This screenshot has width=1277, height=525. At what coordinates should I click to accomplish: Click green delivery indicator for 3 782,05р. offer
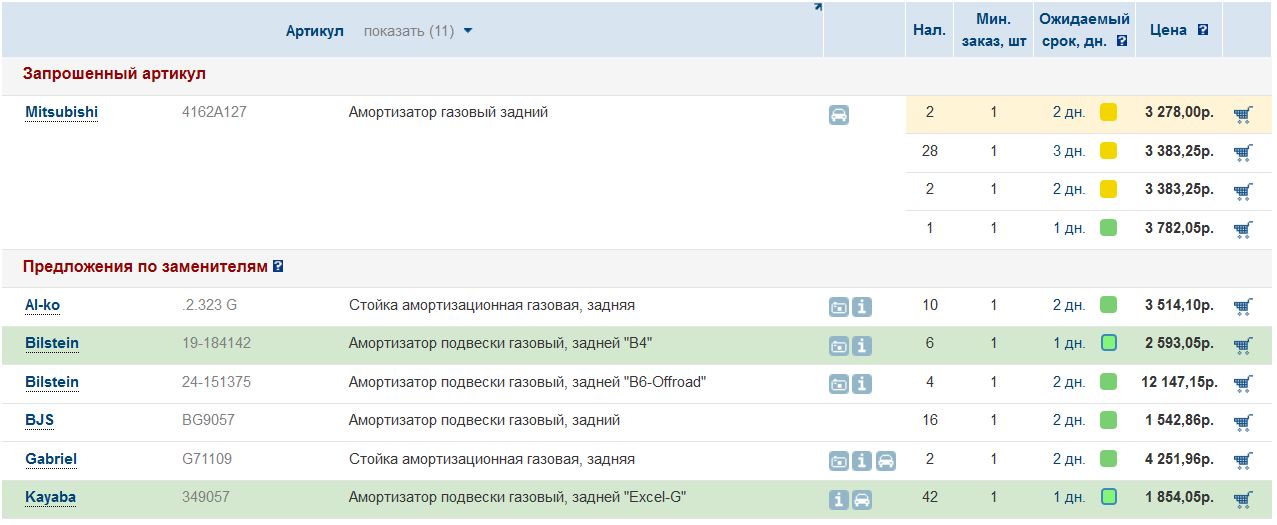click(x=1108, y=228)
